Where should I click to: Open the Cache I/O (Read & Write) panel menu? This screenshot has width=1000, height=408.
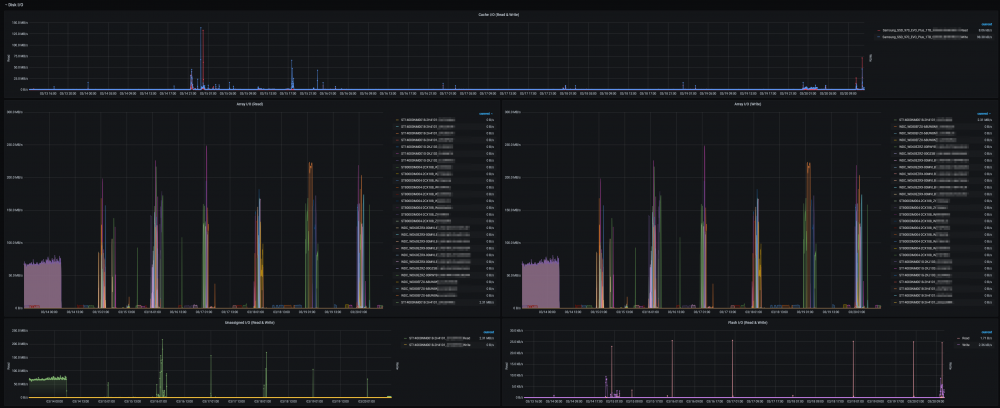pos(498,14)
